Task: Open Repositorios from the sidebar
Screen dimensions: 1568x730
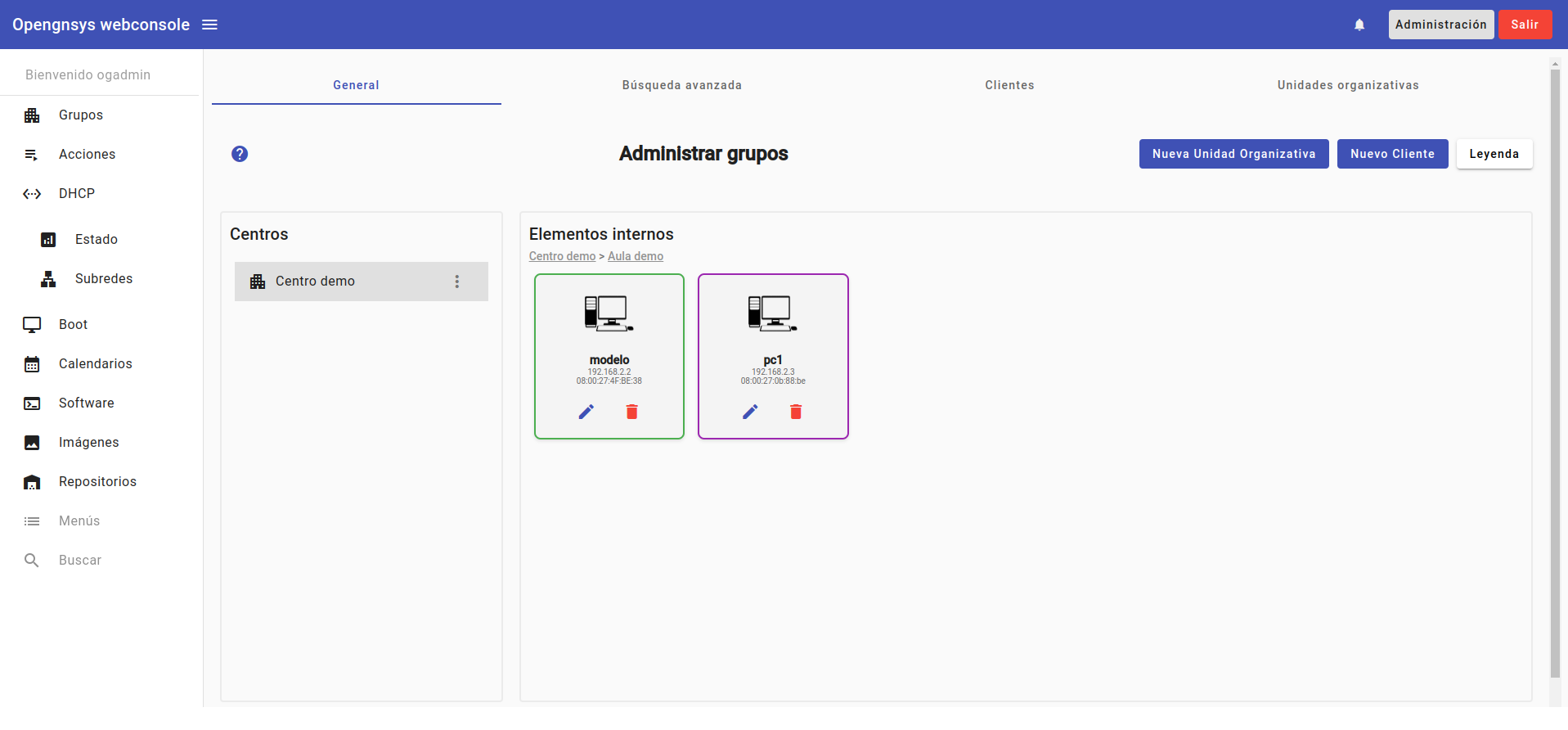Action: pyautogui.click(x=97, y=482)
